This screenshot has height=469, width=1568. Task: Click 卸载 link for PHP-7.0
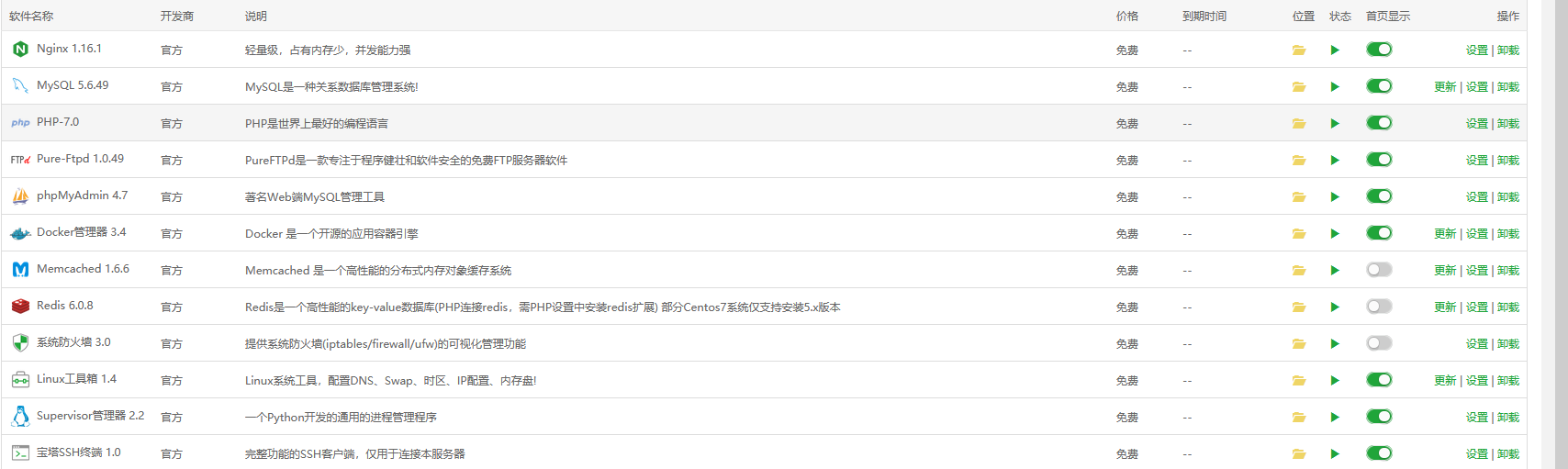point(1508,124)
